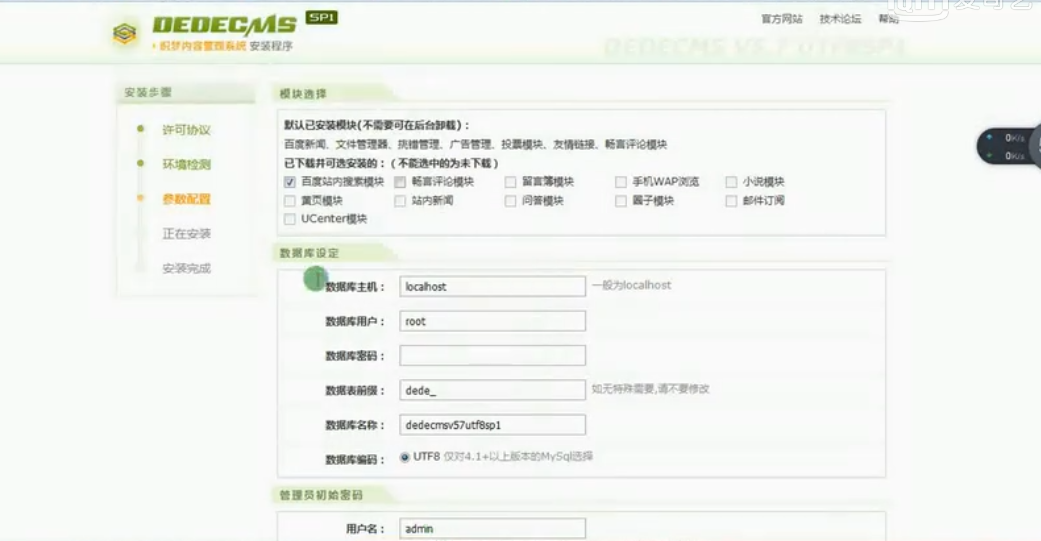Screen dimensions: 1041x541
Task: Enable the 邮件订阅 checkbox
Action: tap(731, 200)
